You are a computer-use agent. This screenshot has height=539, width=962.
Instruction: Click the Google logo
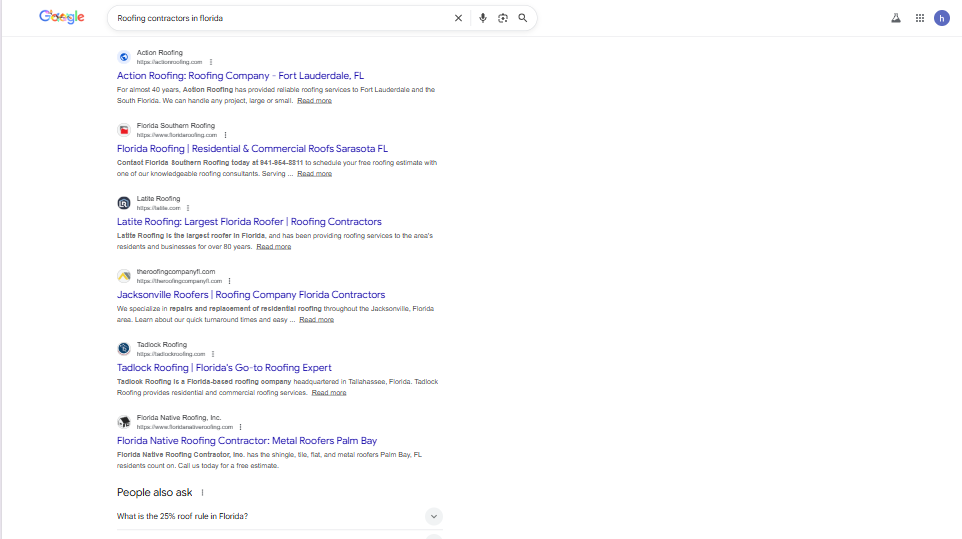pos(62,17)
